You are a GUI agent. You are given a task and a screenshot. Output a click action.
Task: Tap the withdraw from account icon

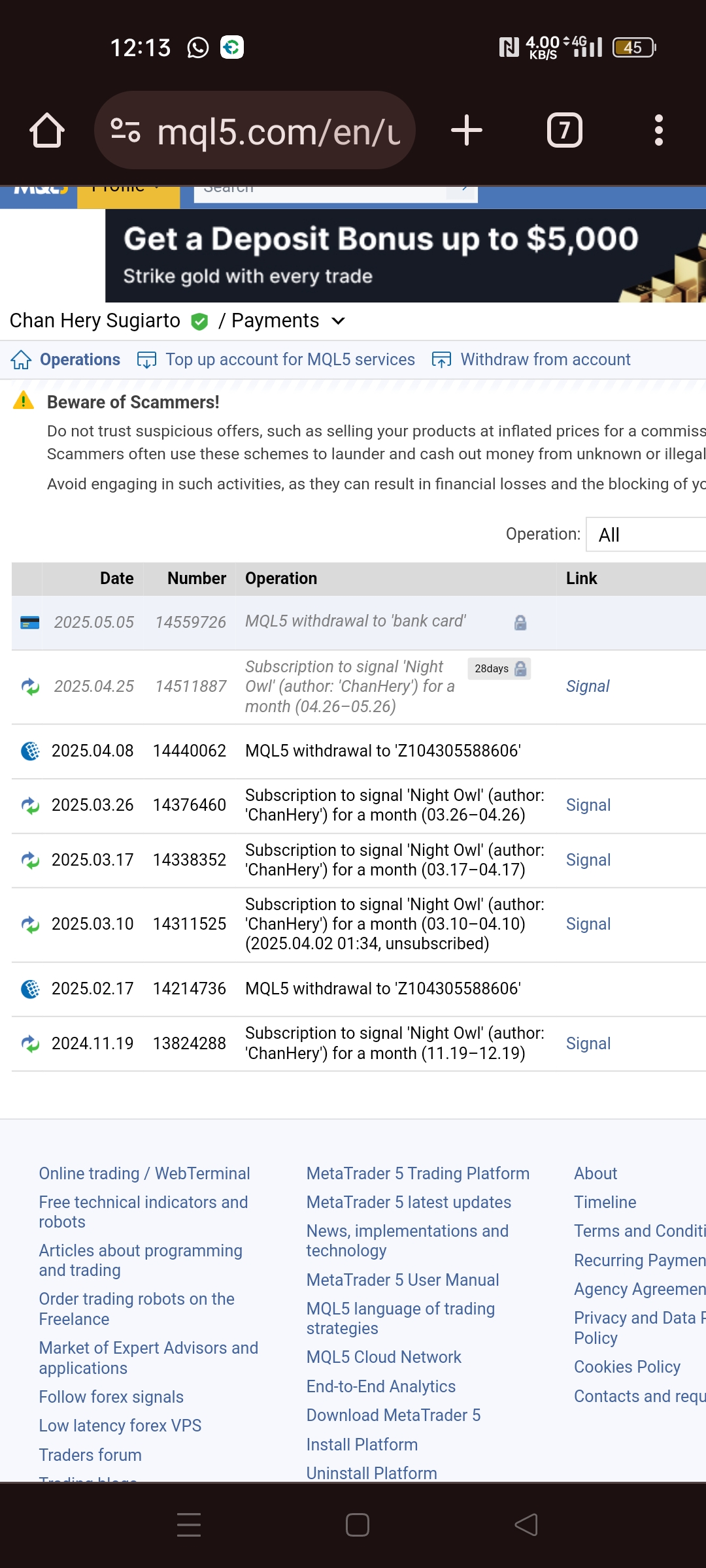pos(441,359)
